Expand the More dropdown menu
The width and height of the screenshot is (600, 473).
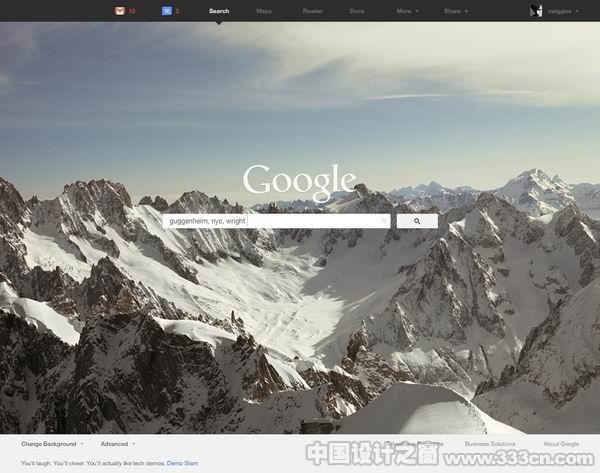click(x=407, y=11)
